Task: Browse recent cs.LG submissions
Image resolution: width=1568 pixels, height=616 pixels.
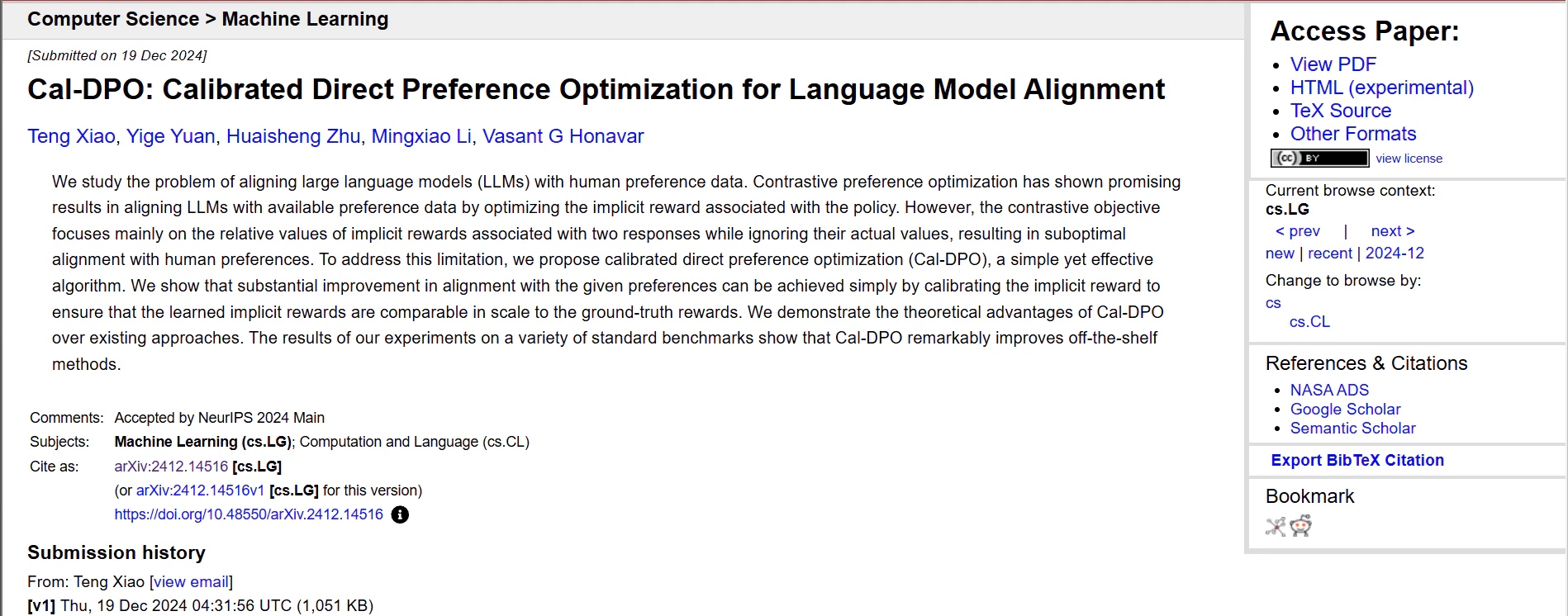Action: (1329, 254)
